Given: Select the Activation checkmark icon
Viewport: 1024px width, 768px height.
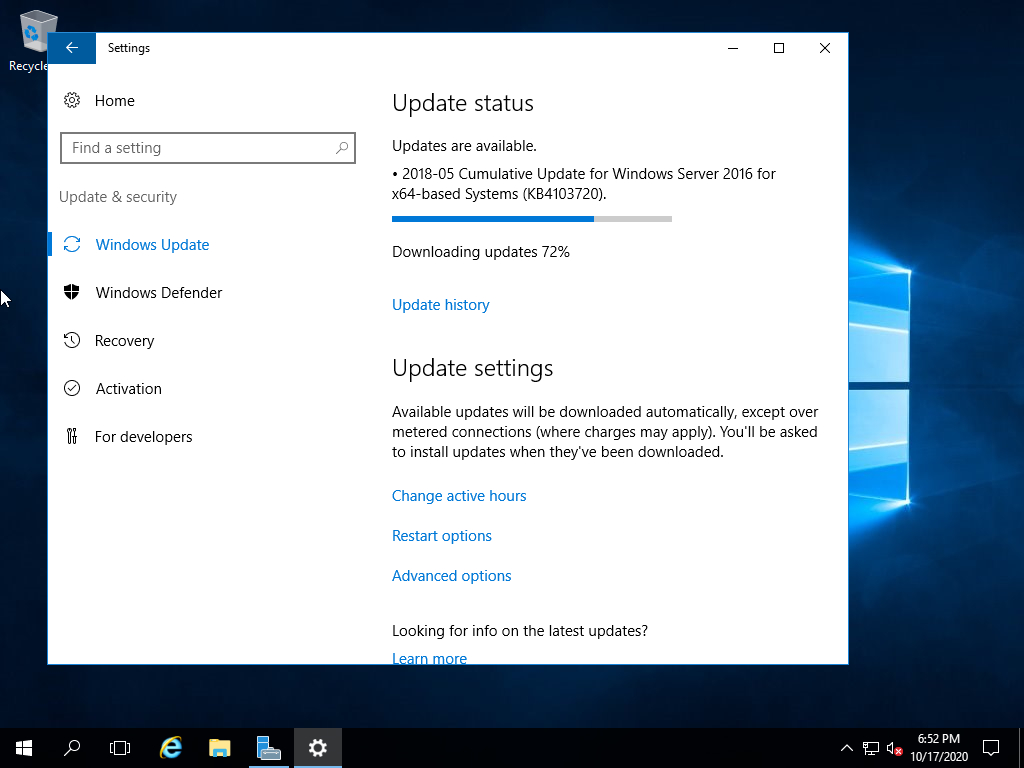Looking at the screenshot, I should coord(72,388).
